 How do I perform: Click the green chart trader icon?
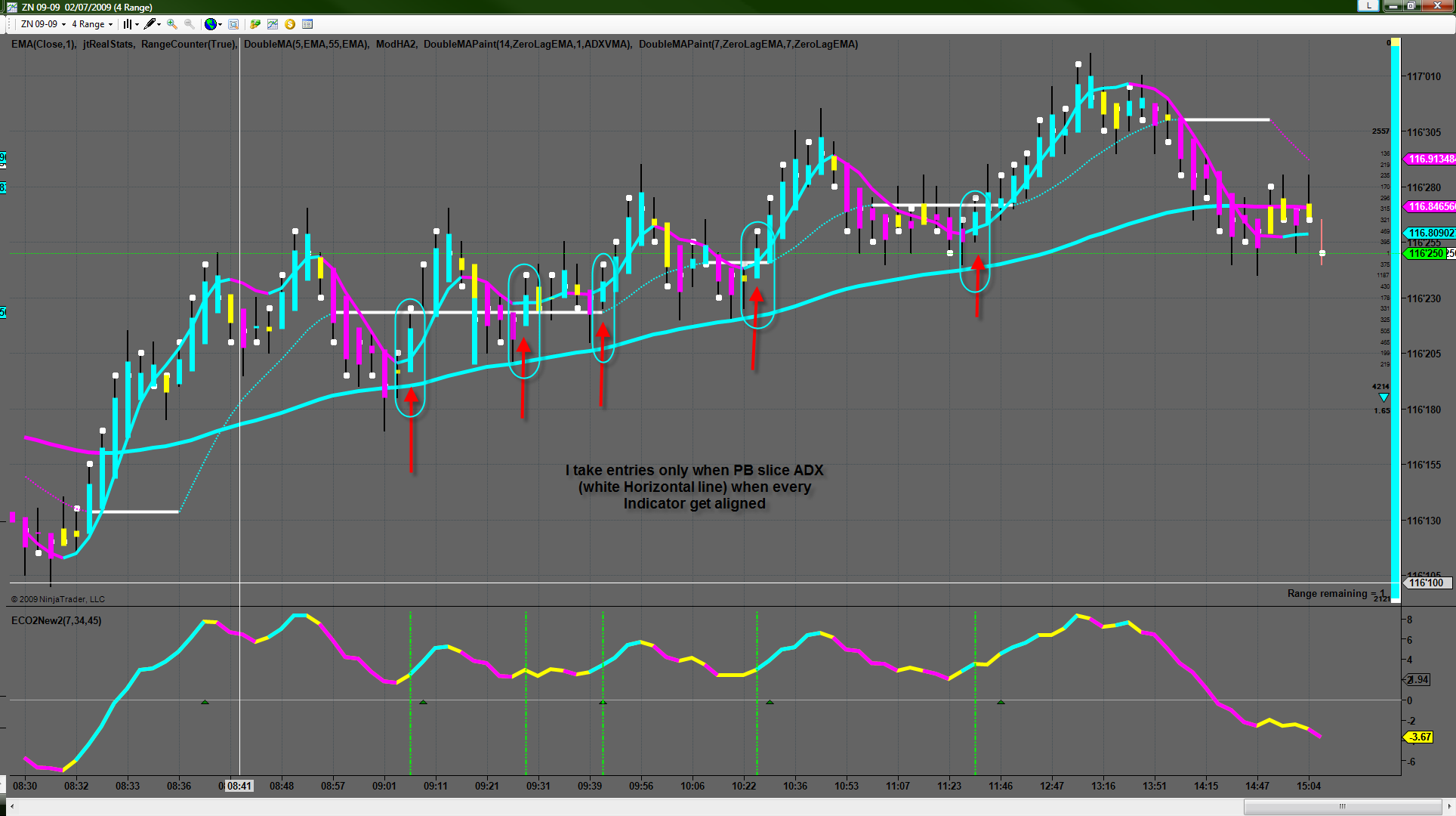tap(255, 24)
